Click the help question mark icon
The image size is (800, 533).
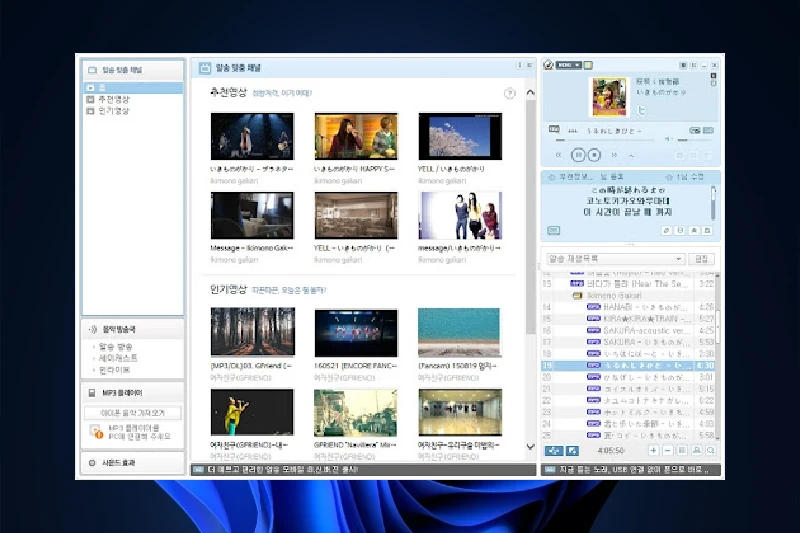[509, 93]
